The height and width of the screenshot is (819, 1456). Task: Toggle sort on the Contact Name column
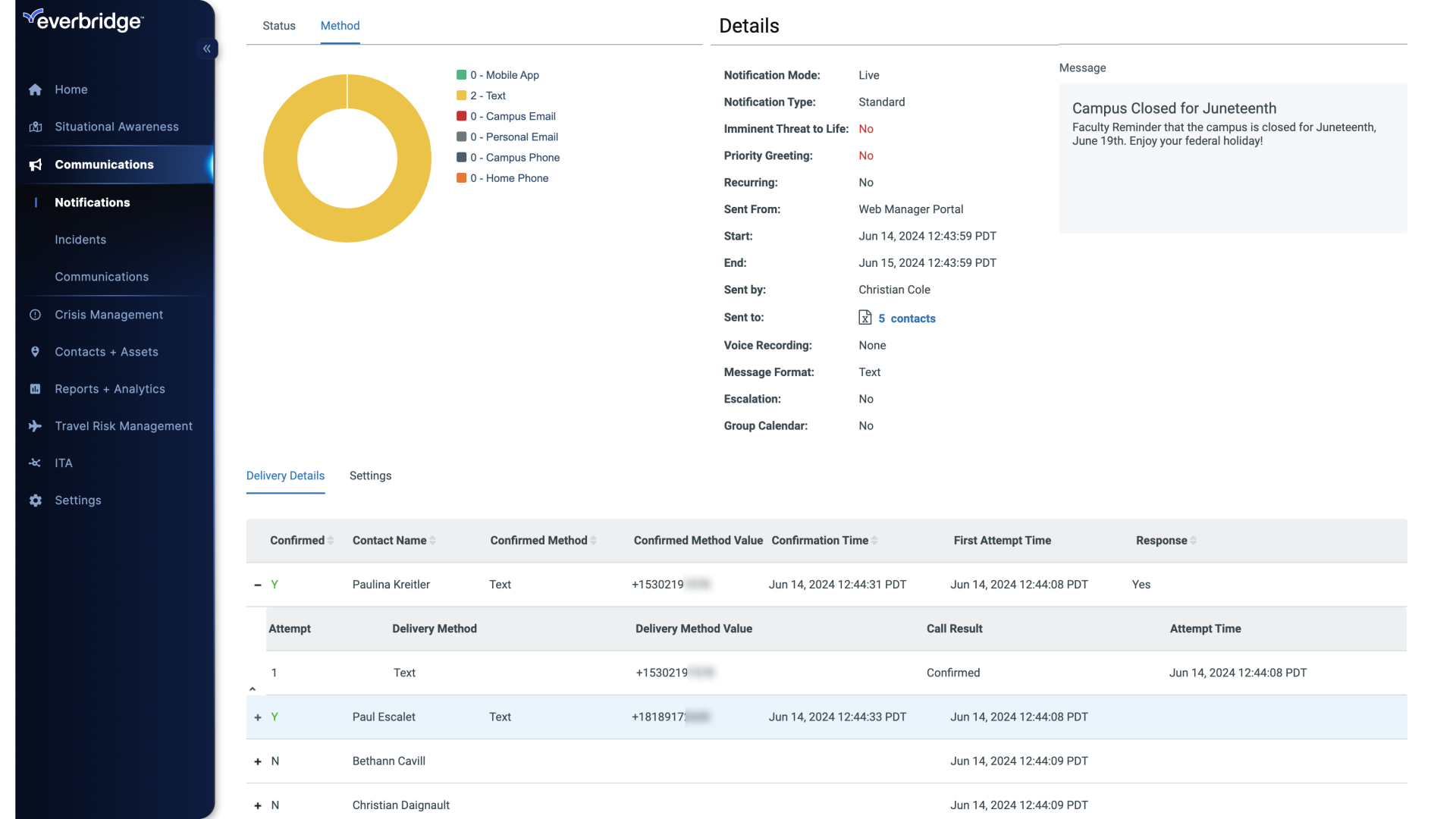coord(433,541)
